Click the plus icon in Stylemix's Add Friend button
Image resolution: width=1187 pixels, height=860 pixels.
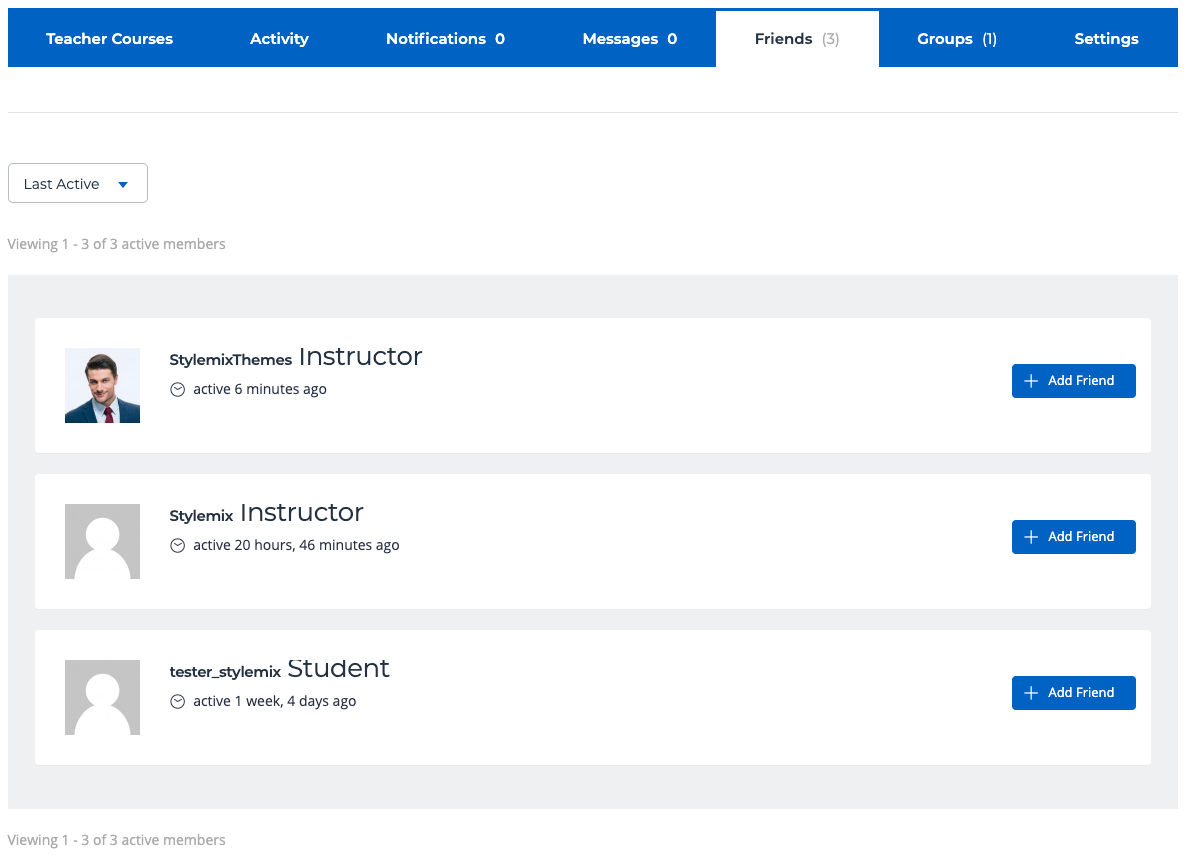pyautogui.click(x=1032, y=537)
